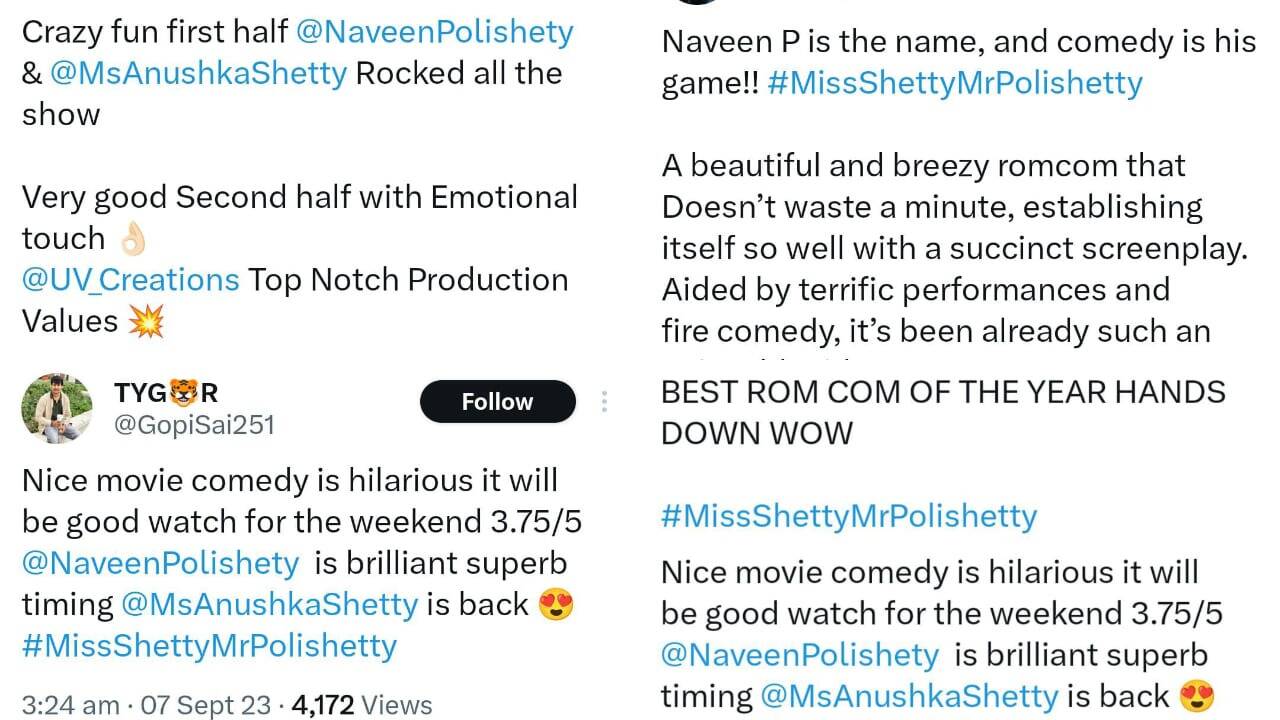Click @MsAnushkaShetty in the GopiSai251 tweet
1280x720 pixels.
[x=269, y=605]
